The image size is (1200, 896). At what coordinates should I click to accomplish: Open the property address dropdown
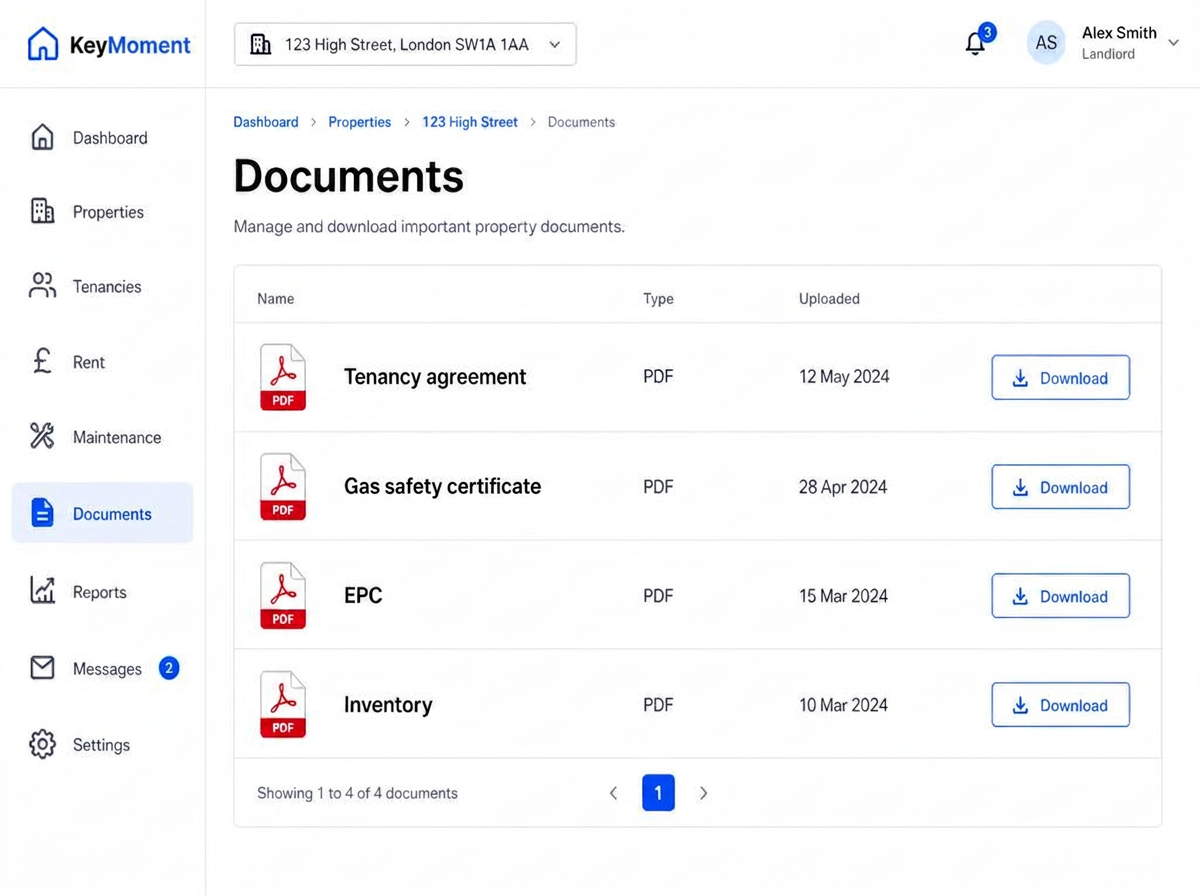point(405,44)
